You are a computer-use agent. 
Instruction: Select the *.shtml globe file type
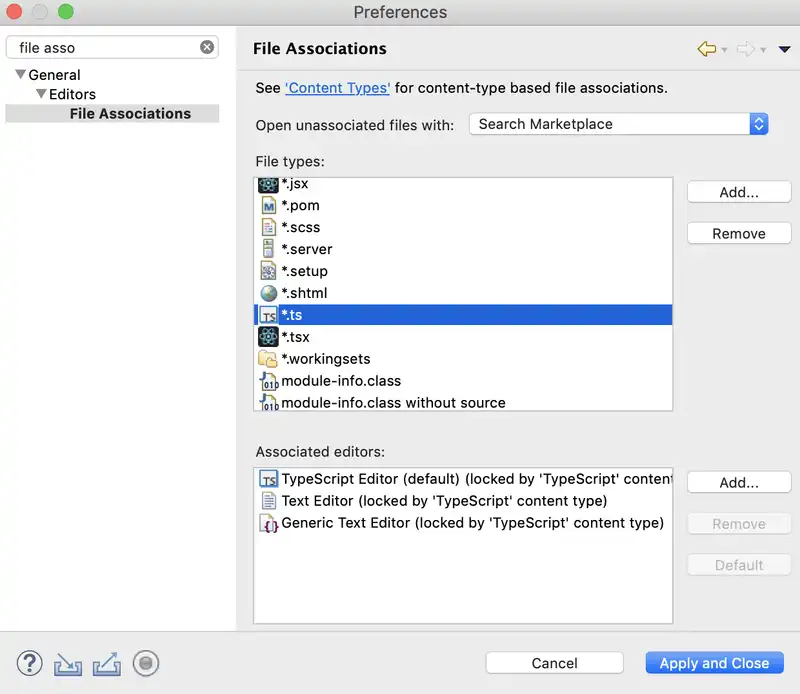(x=304, y=293)
